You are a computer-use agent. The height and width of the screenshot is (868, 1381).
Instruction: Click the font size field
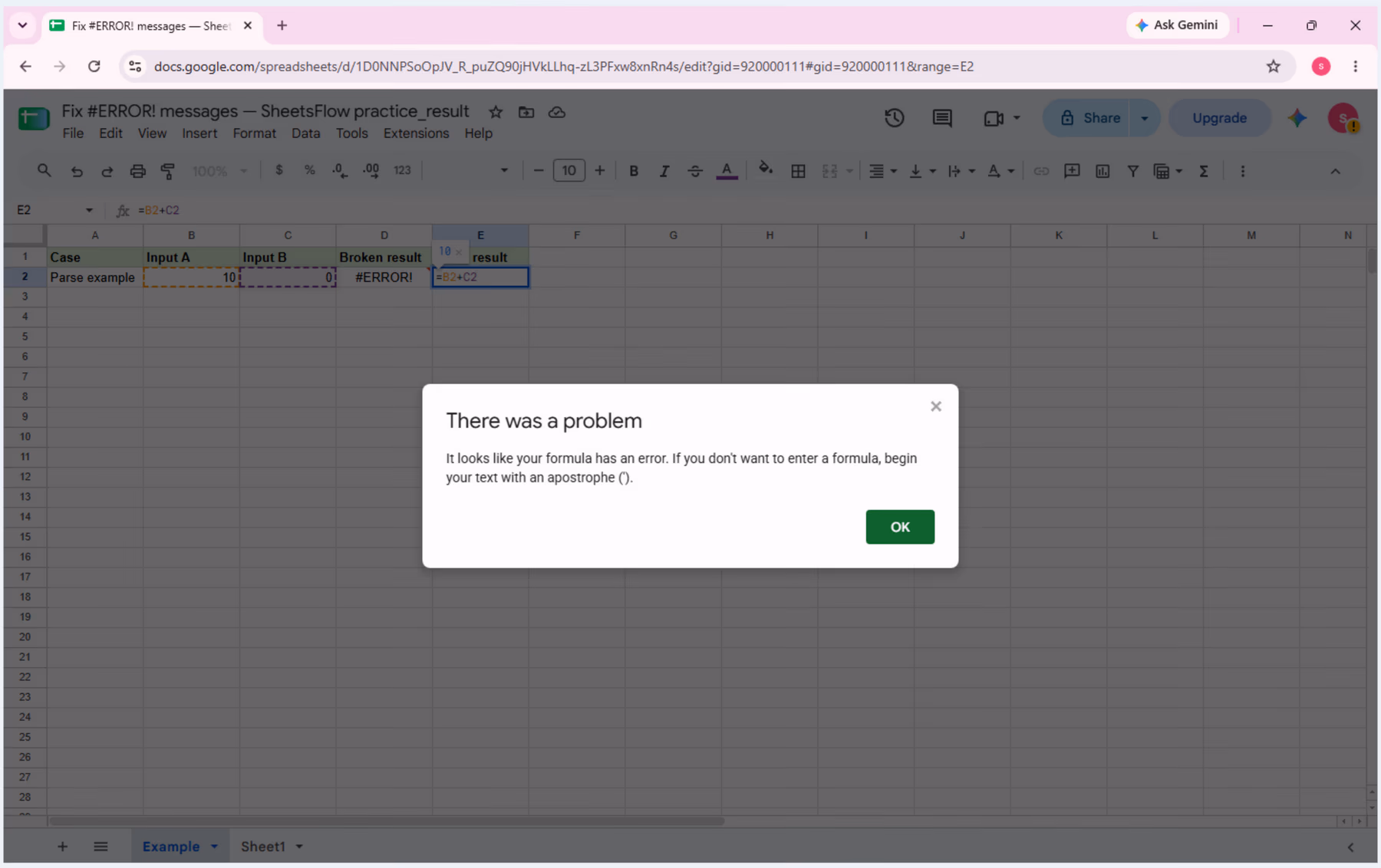pos(569,170)
